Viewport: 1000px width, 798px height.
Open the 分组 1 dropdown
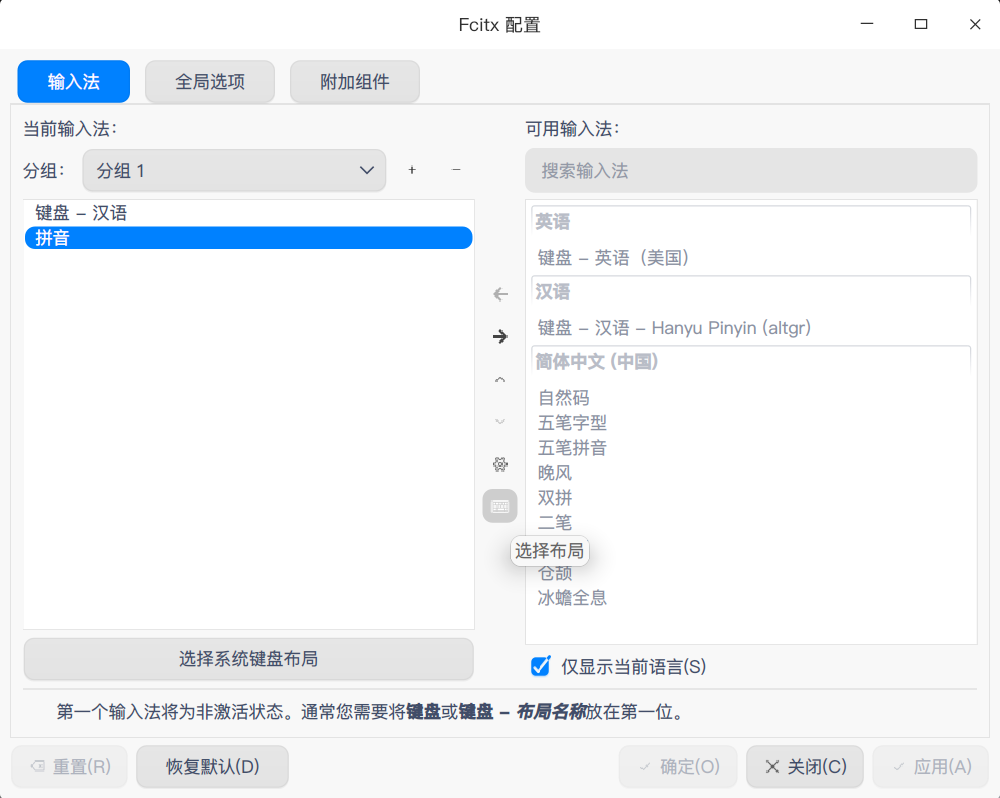click(x=233, y=170)
